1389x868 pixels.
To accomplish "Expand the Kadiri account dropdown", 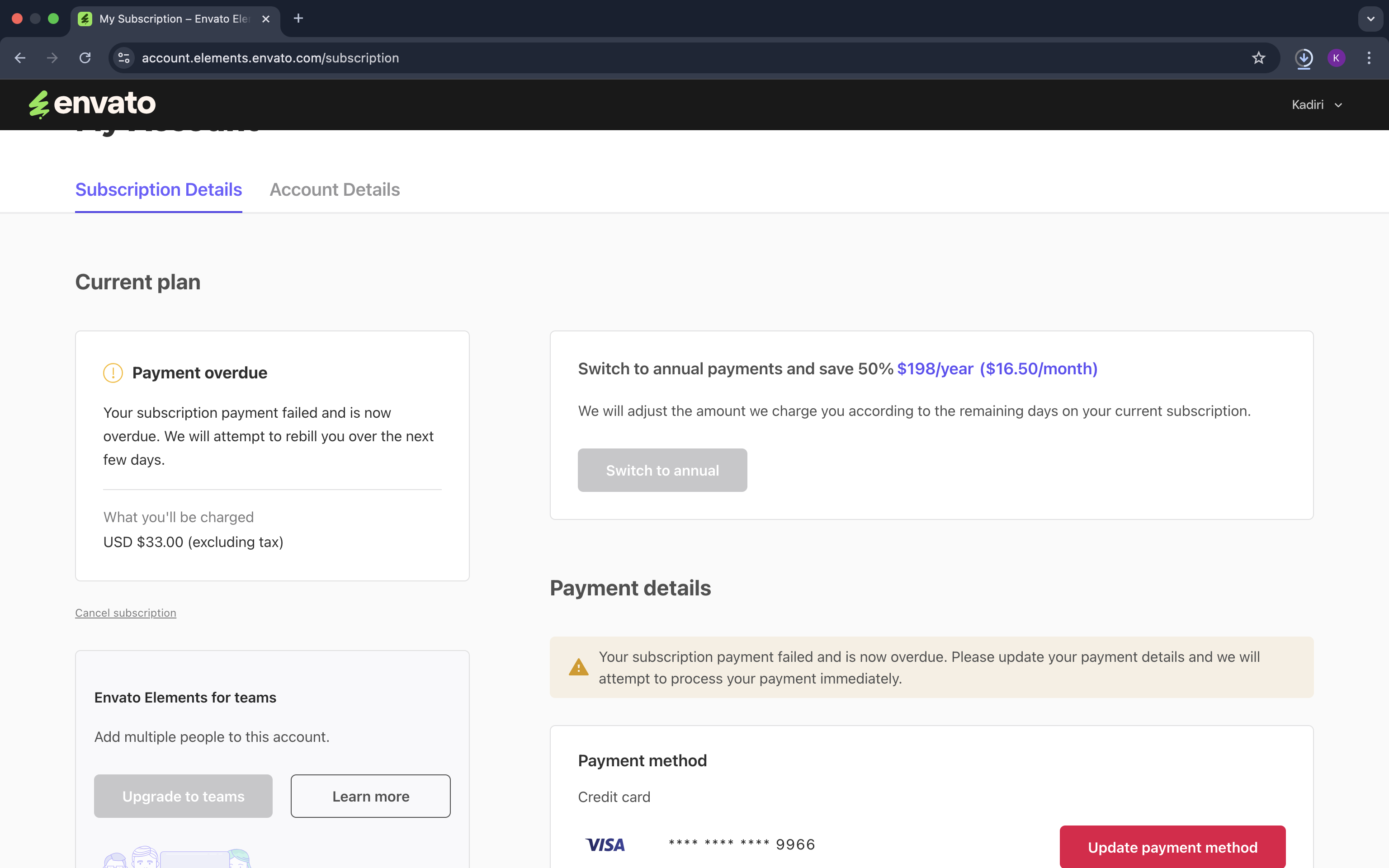I will [1317, 105].
